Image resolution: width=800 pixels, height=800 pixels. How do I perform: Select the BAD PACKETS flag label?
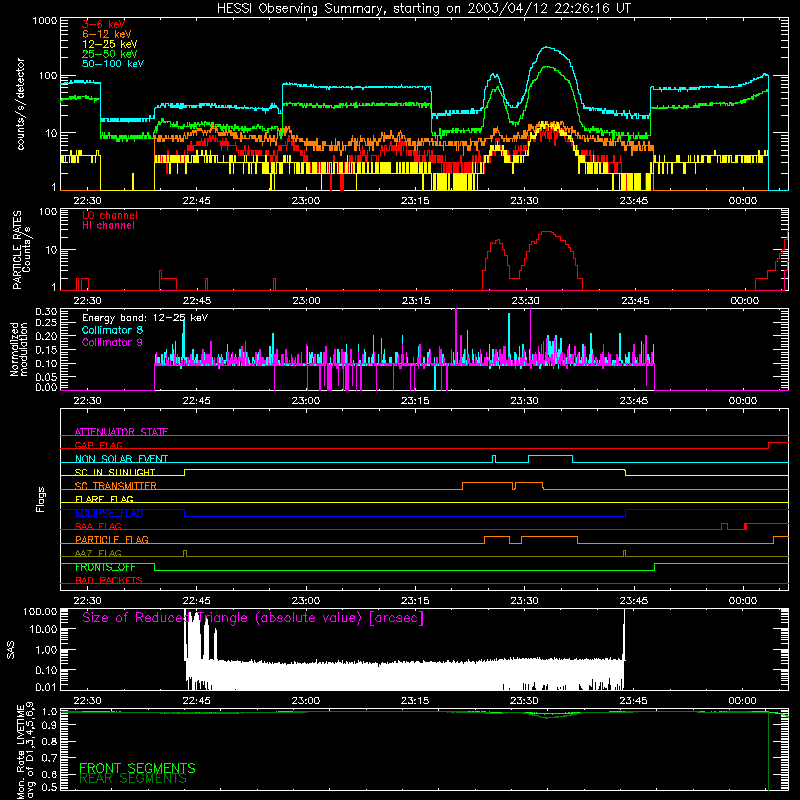[109, 580]
